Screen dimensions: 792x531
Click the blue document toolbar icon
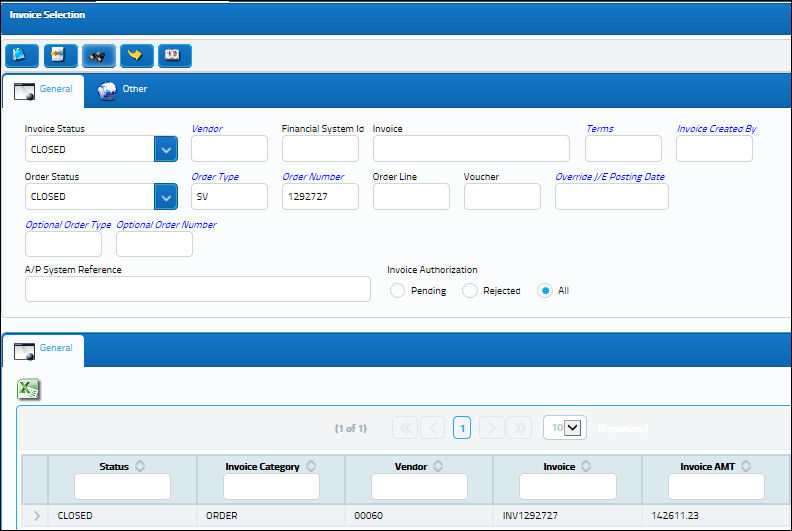(22, 56)
